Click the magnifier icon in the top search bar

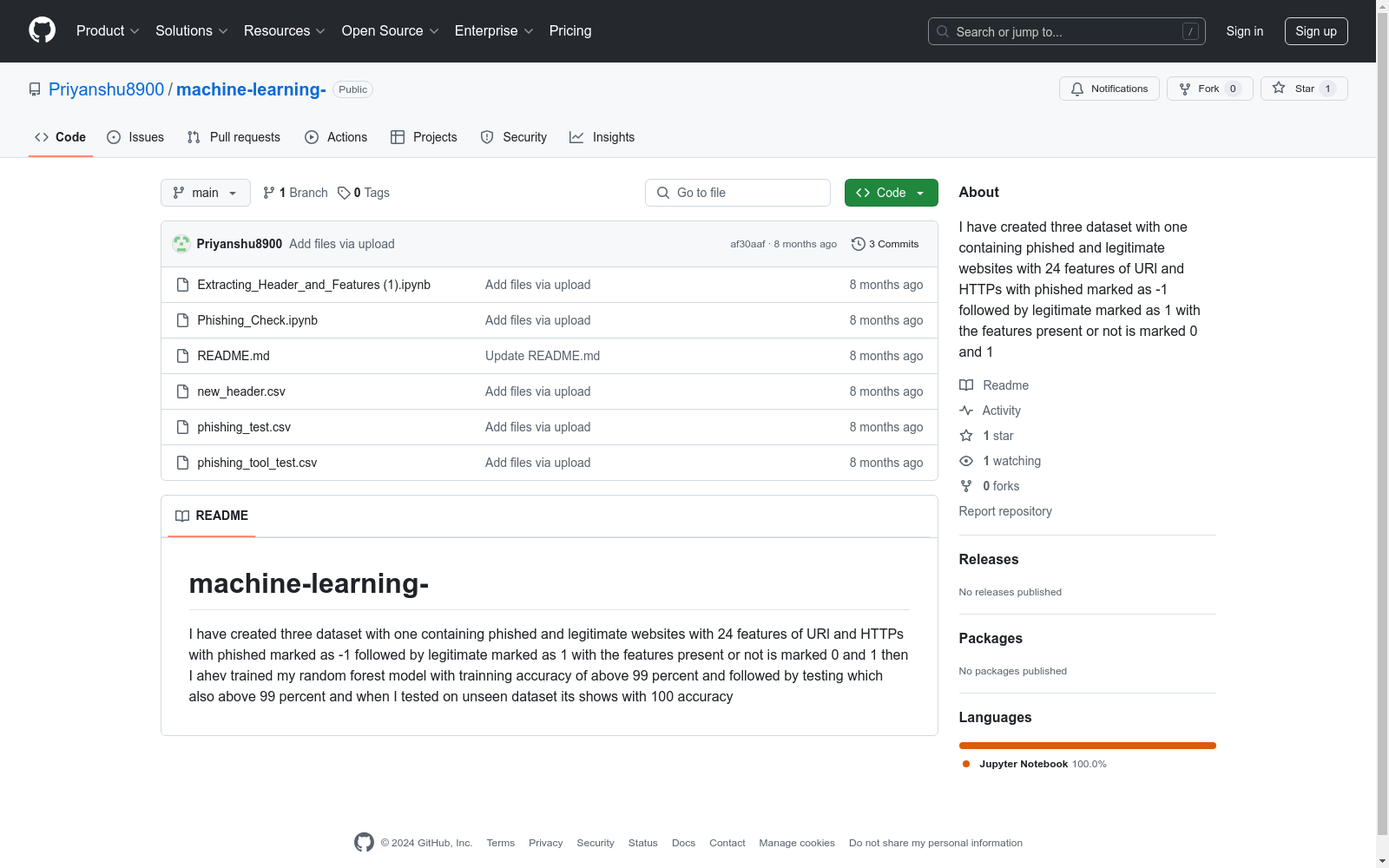tap(943, 31)
